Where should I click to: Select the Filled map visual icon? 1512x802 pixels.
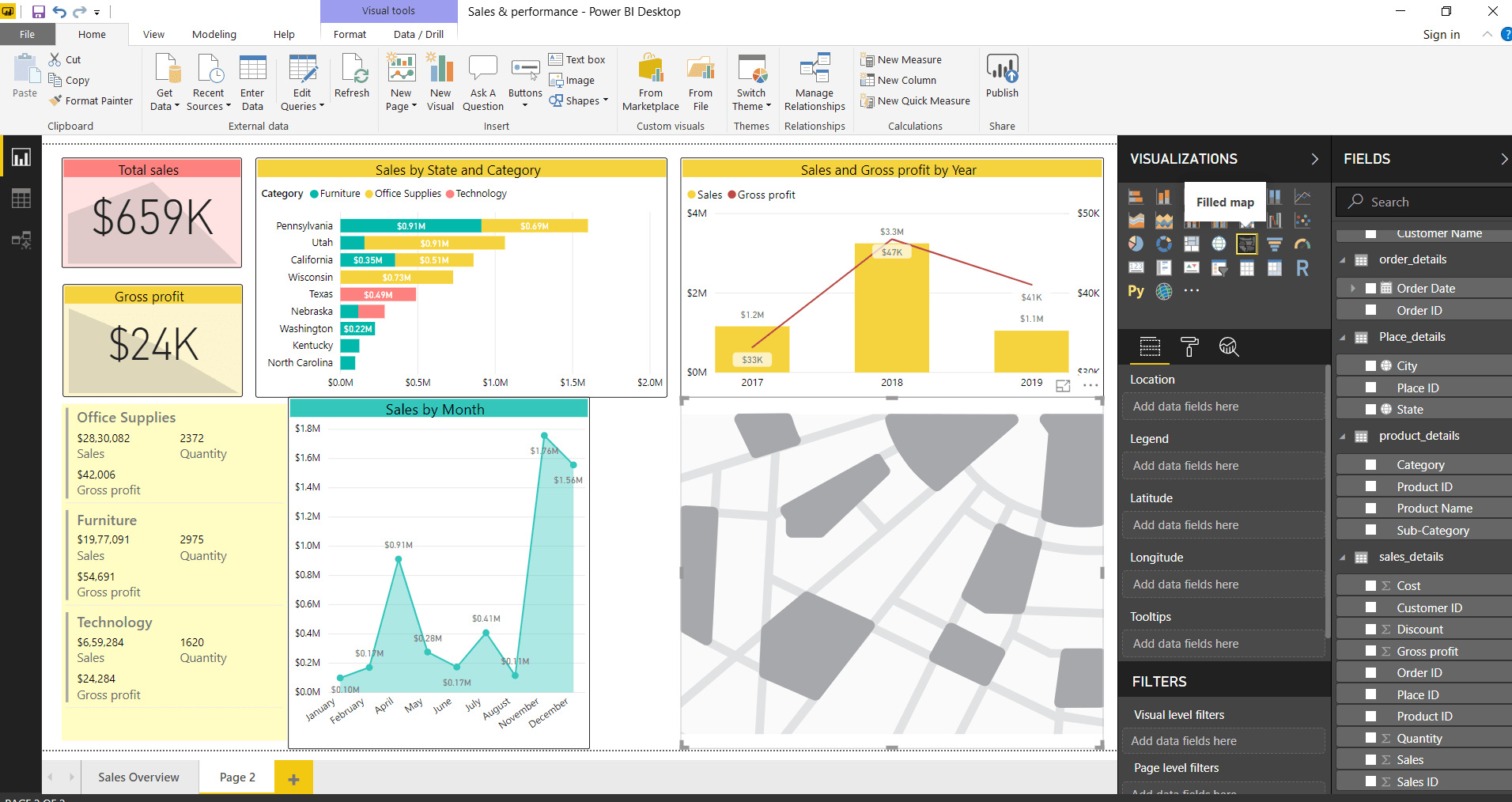pos(1247,244)
